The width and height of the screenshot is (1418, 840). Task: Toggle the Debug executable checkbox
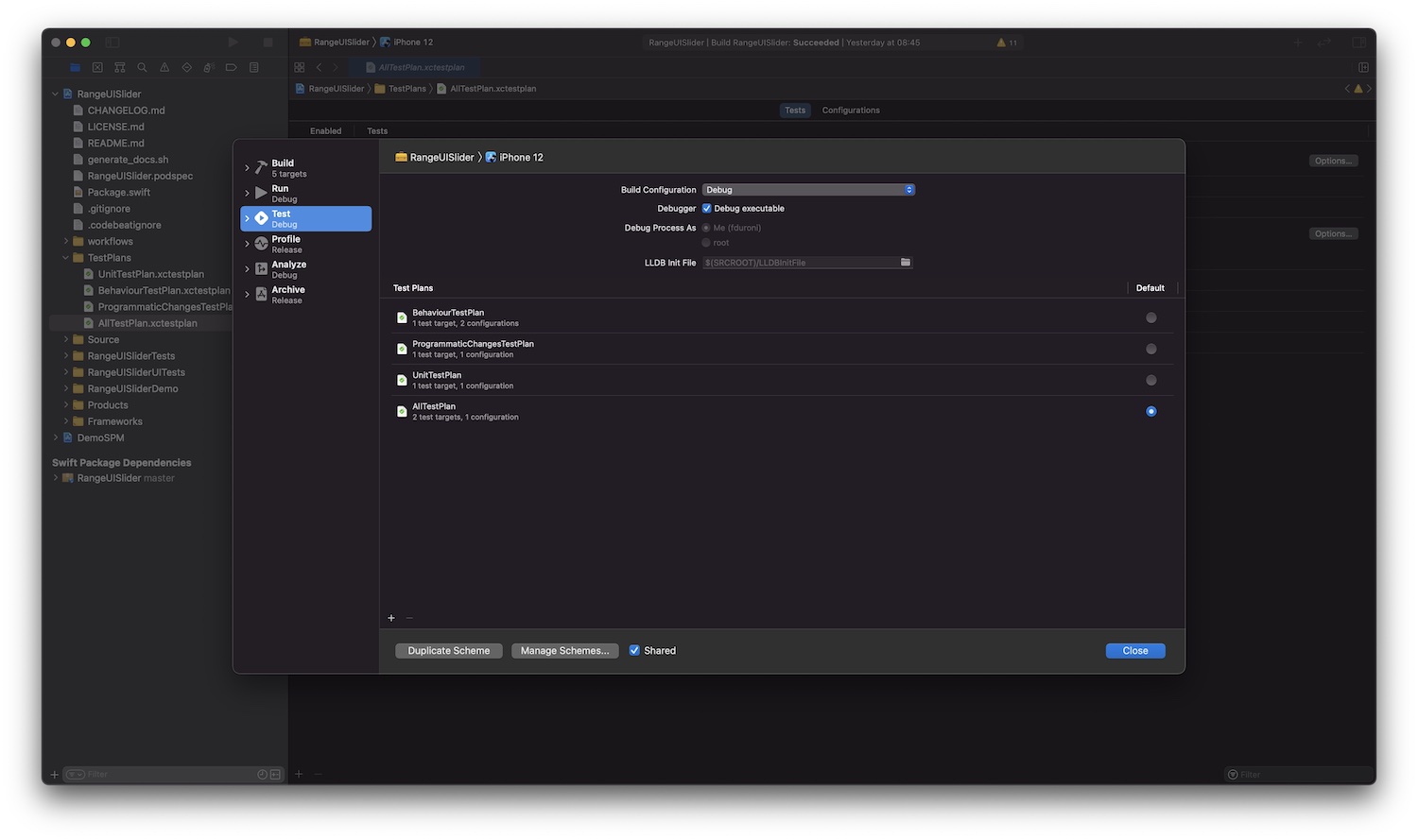pos(706,209)
